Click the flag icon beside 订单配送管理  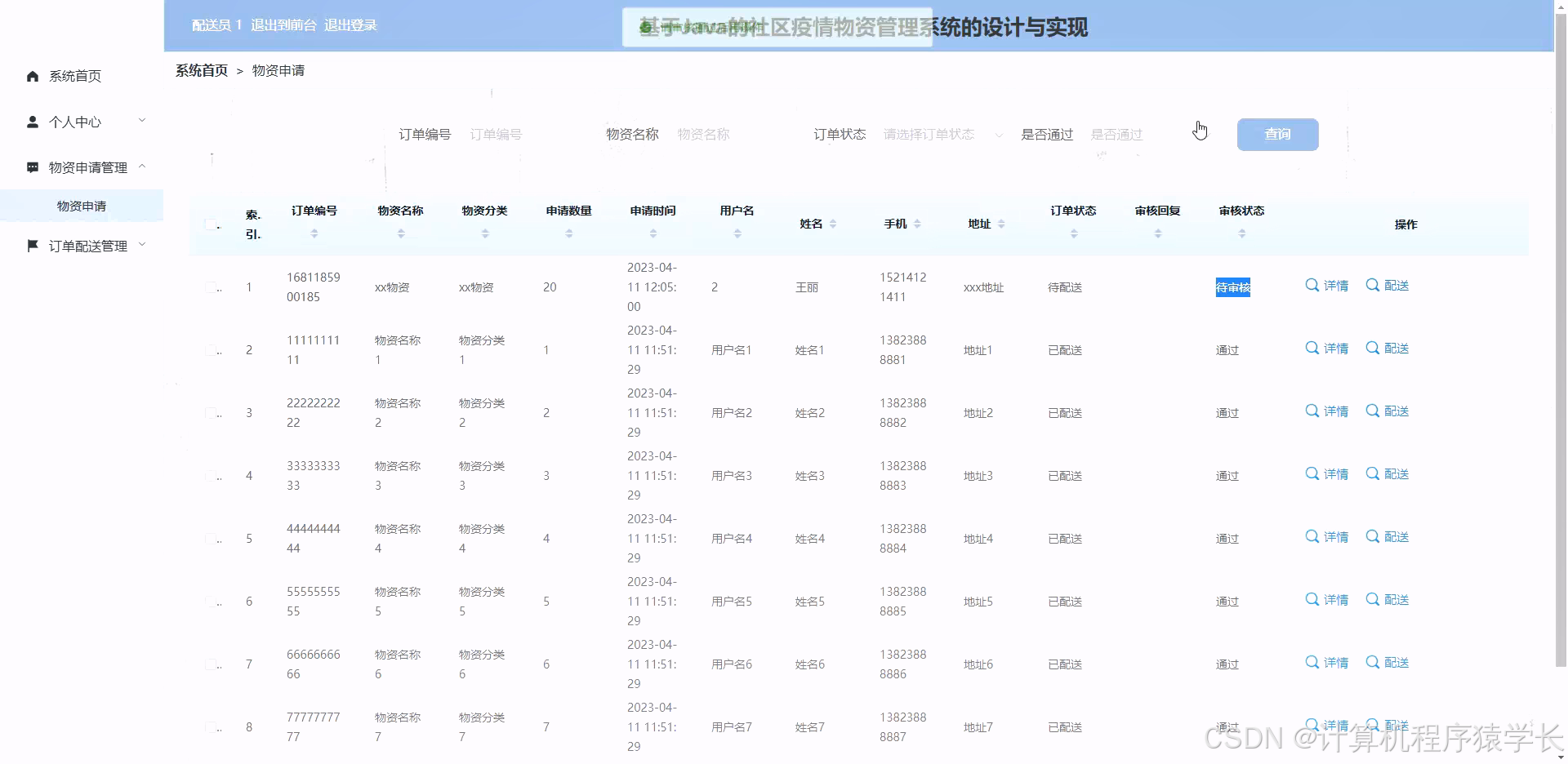pos(33,245)
